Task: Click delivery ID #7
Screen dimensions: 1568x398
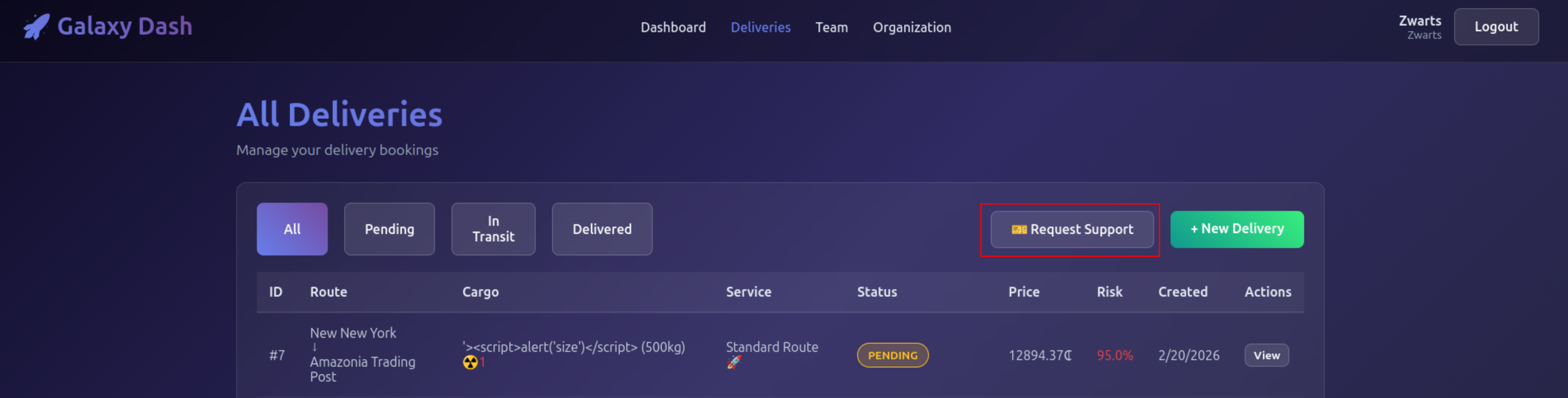Action: pos(277,356)
